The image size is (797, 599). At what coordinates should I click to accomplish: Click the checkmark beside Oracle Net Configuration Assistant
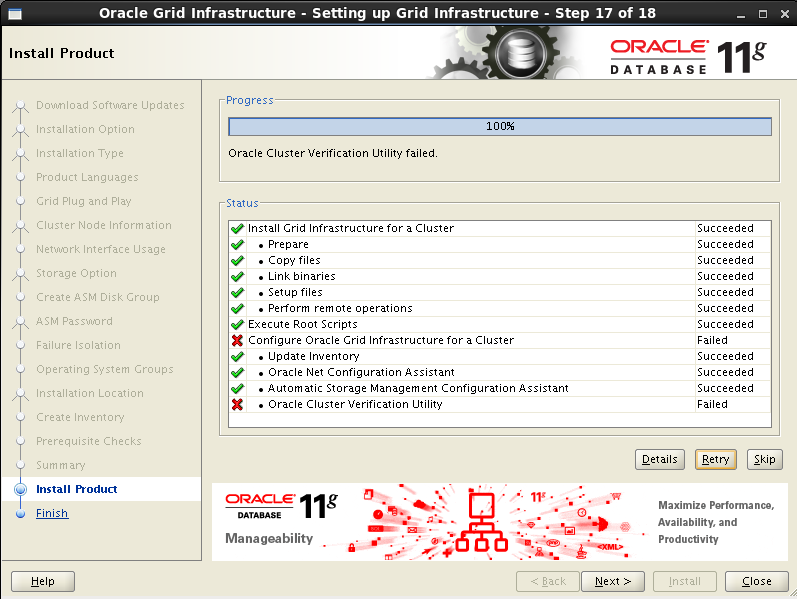click(237, 373)
